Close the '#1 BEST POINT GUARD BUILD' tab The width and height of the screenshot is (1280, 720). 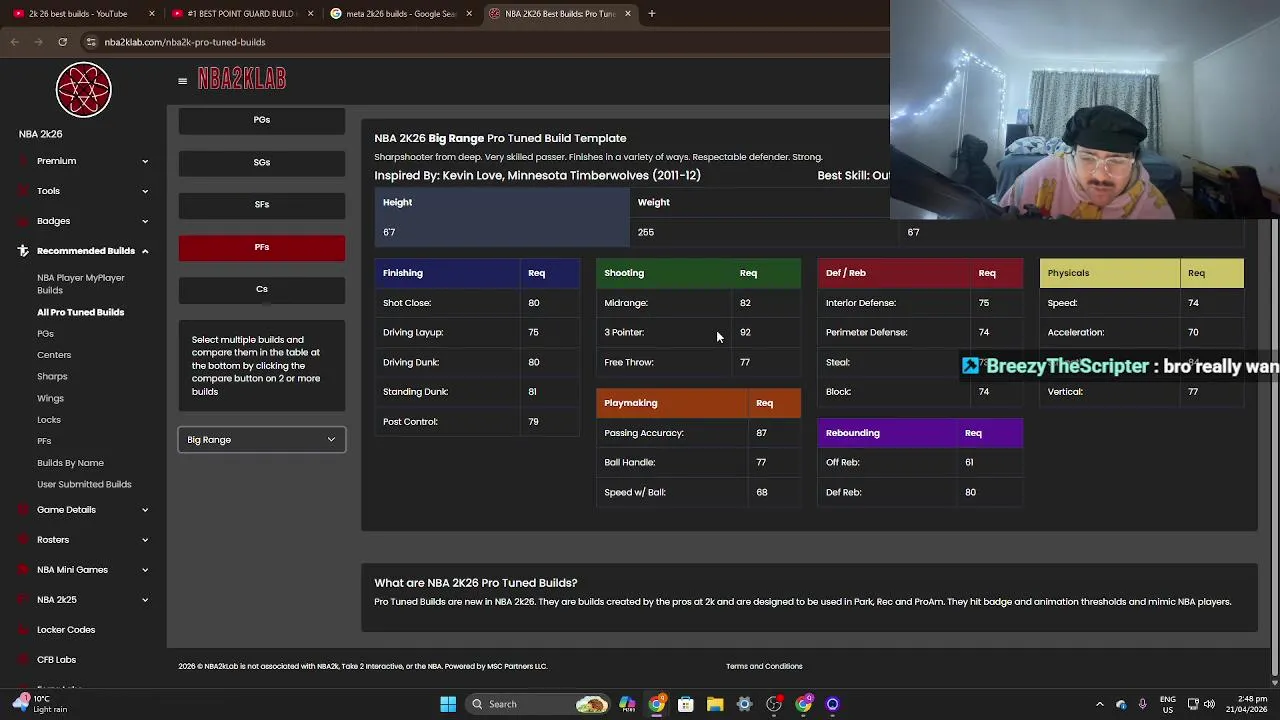click(310, 14)
